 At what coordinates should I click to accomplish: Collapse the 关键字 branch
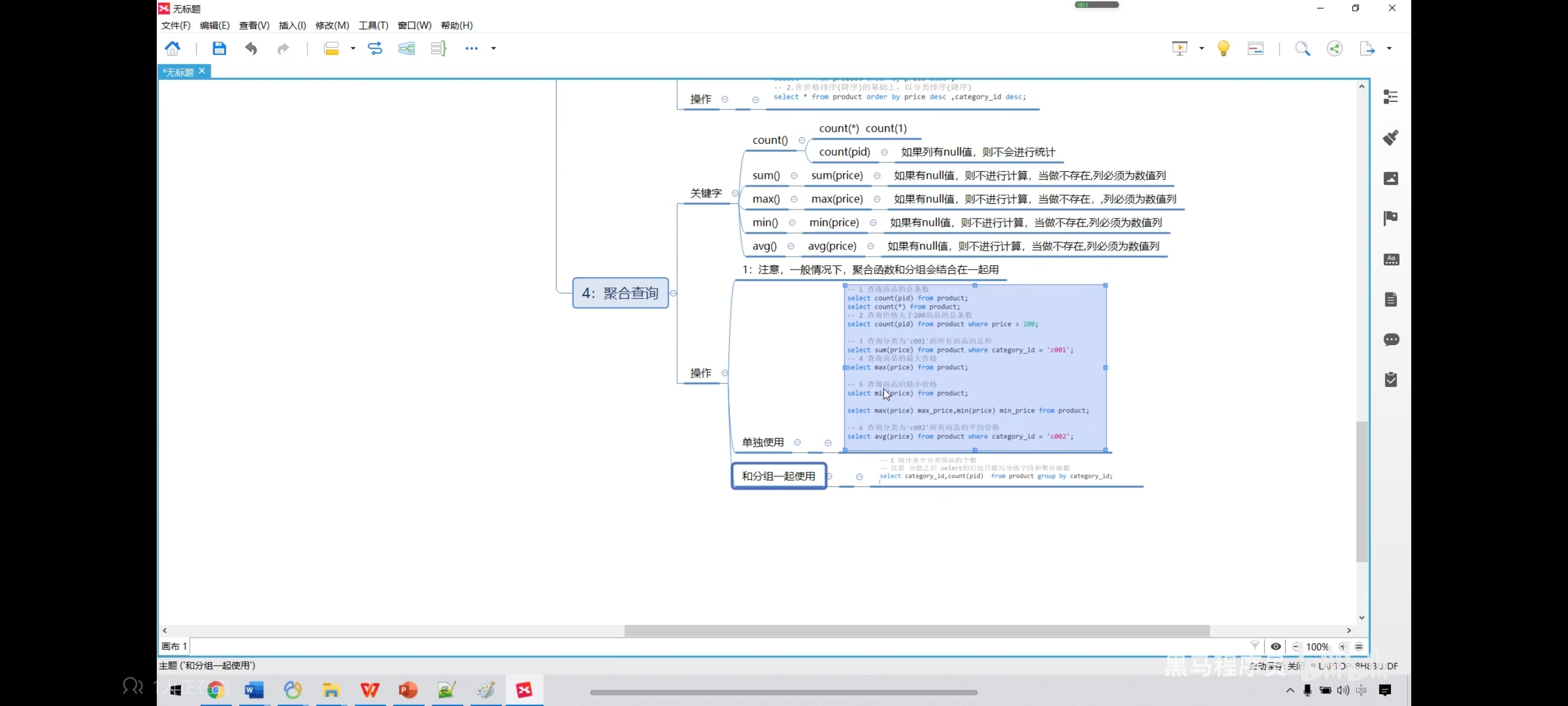735,193
